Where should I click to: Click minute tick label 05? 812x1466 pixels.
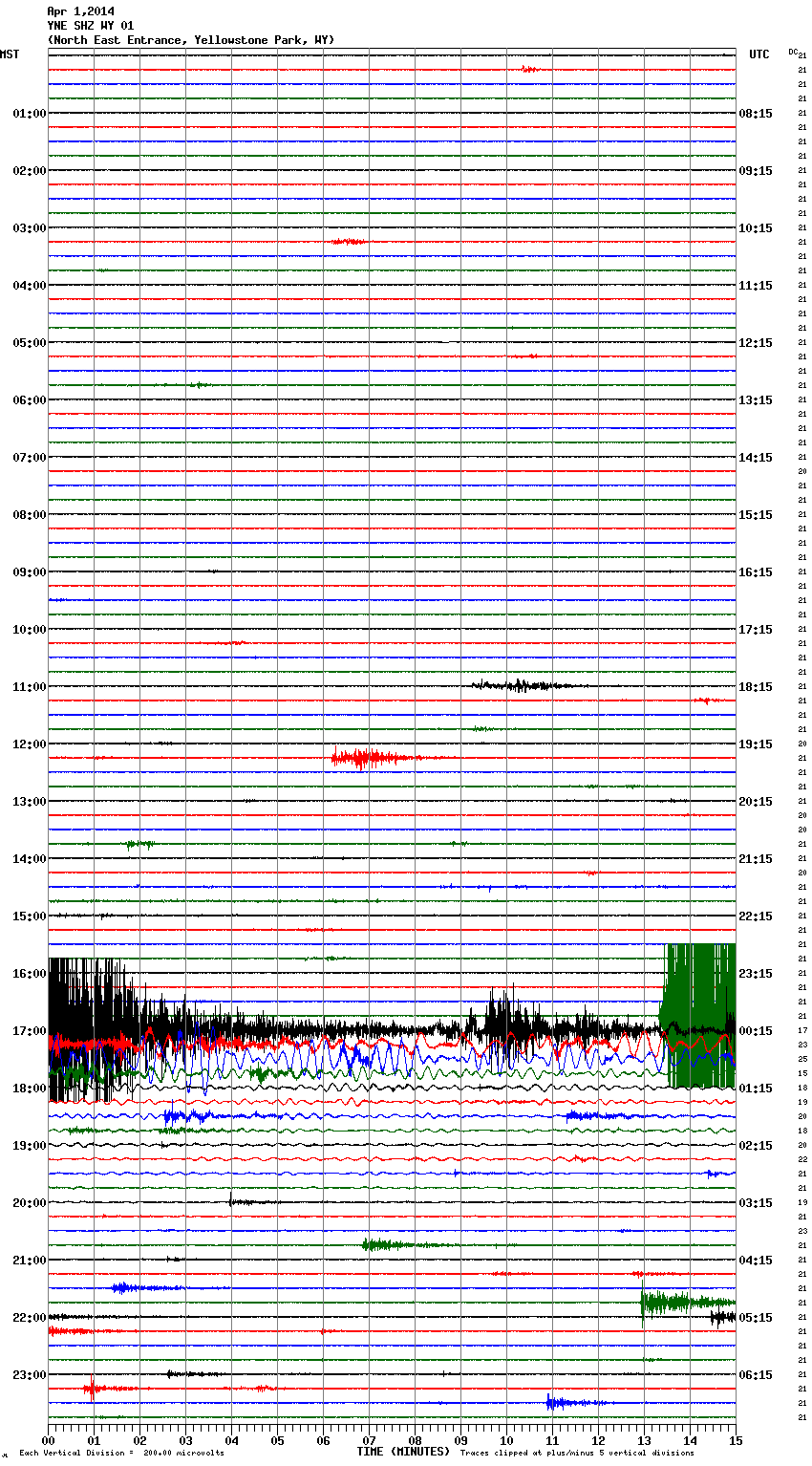tap(277, 1440)
